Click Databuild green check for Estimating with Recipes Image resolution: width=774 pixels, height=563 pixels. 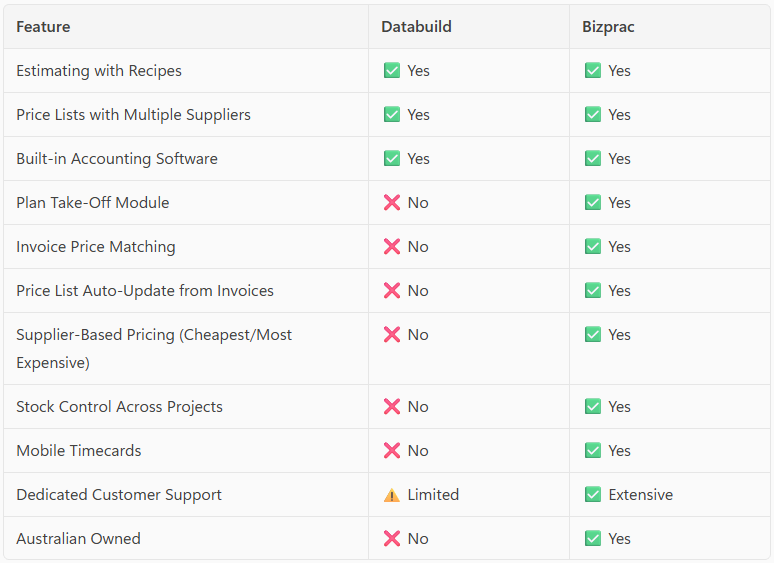coord(392,71)
